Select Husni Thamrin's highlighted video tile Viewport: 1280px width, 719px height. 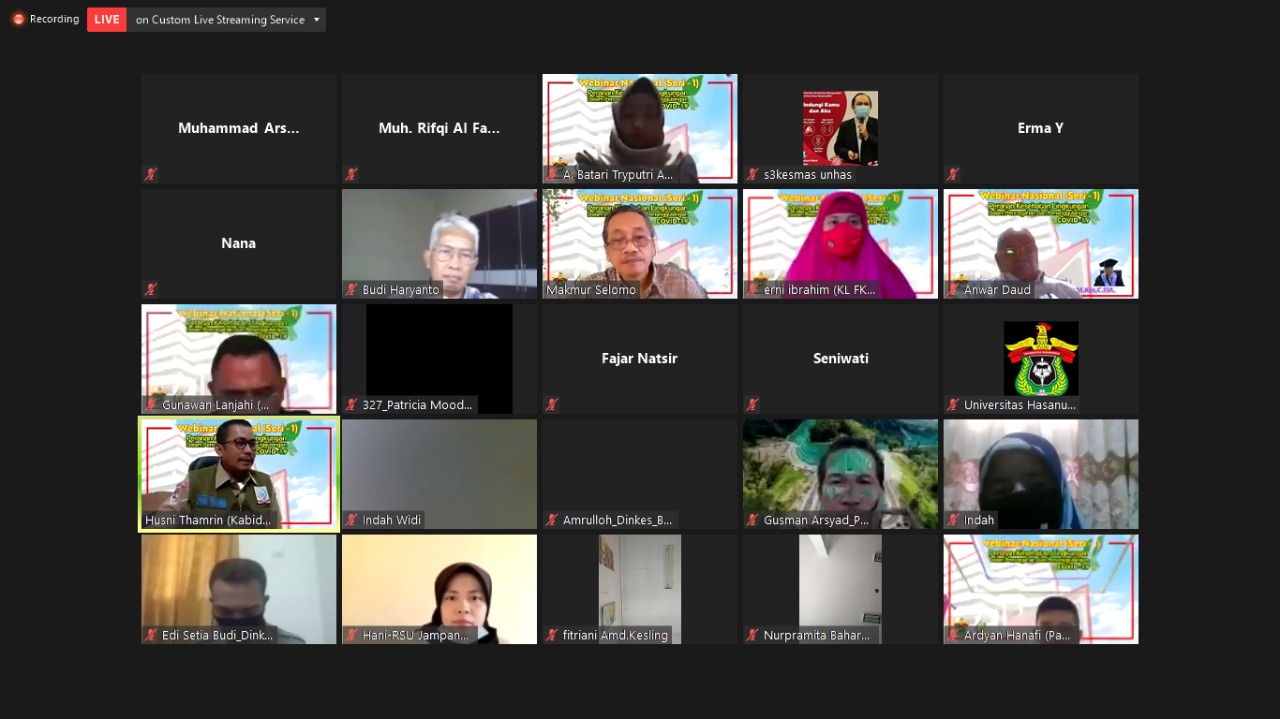[239, 472]
